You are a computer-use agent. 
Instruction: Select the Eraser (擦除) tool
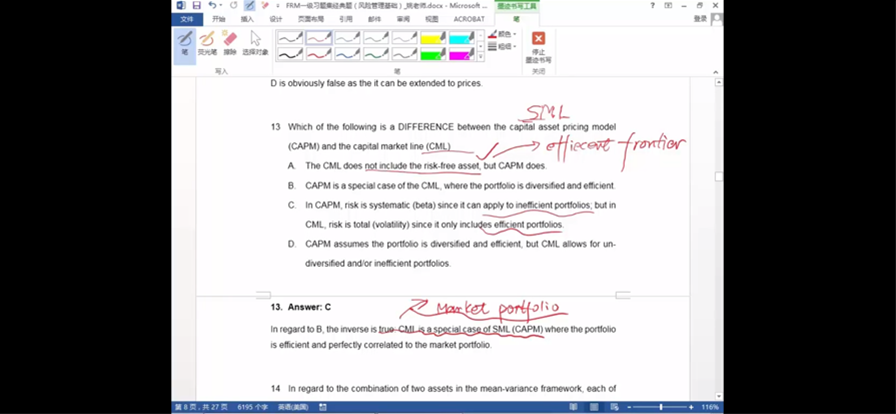pyautogui.click(x=230, y=43)
